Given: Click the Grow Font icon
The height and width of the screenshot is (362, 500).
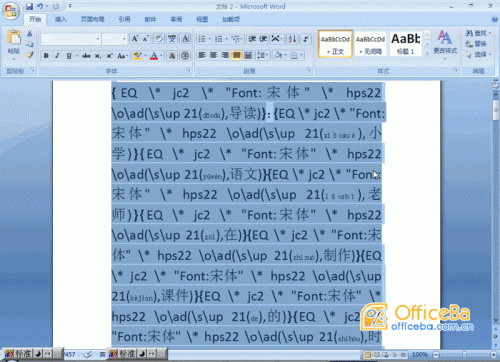Looking at the screenshot, I should 135,39.
